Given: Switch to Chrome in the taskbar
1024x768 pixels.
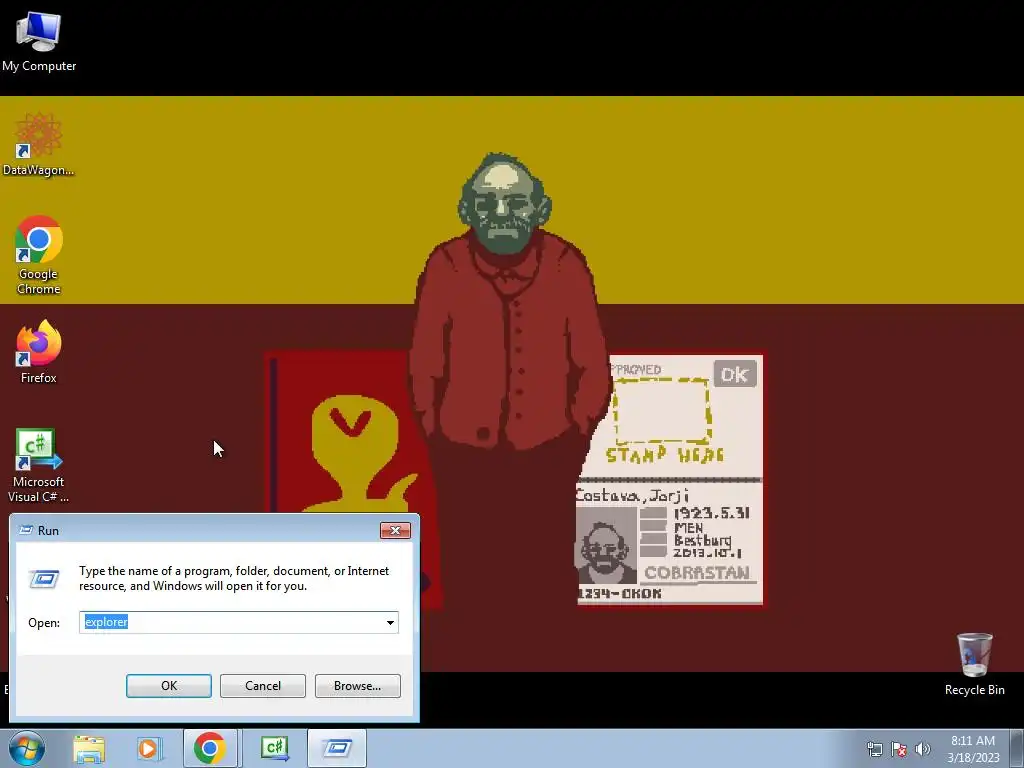Looking at the screenshot, I should pos(210,748).
